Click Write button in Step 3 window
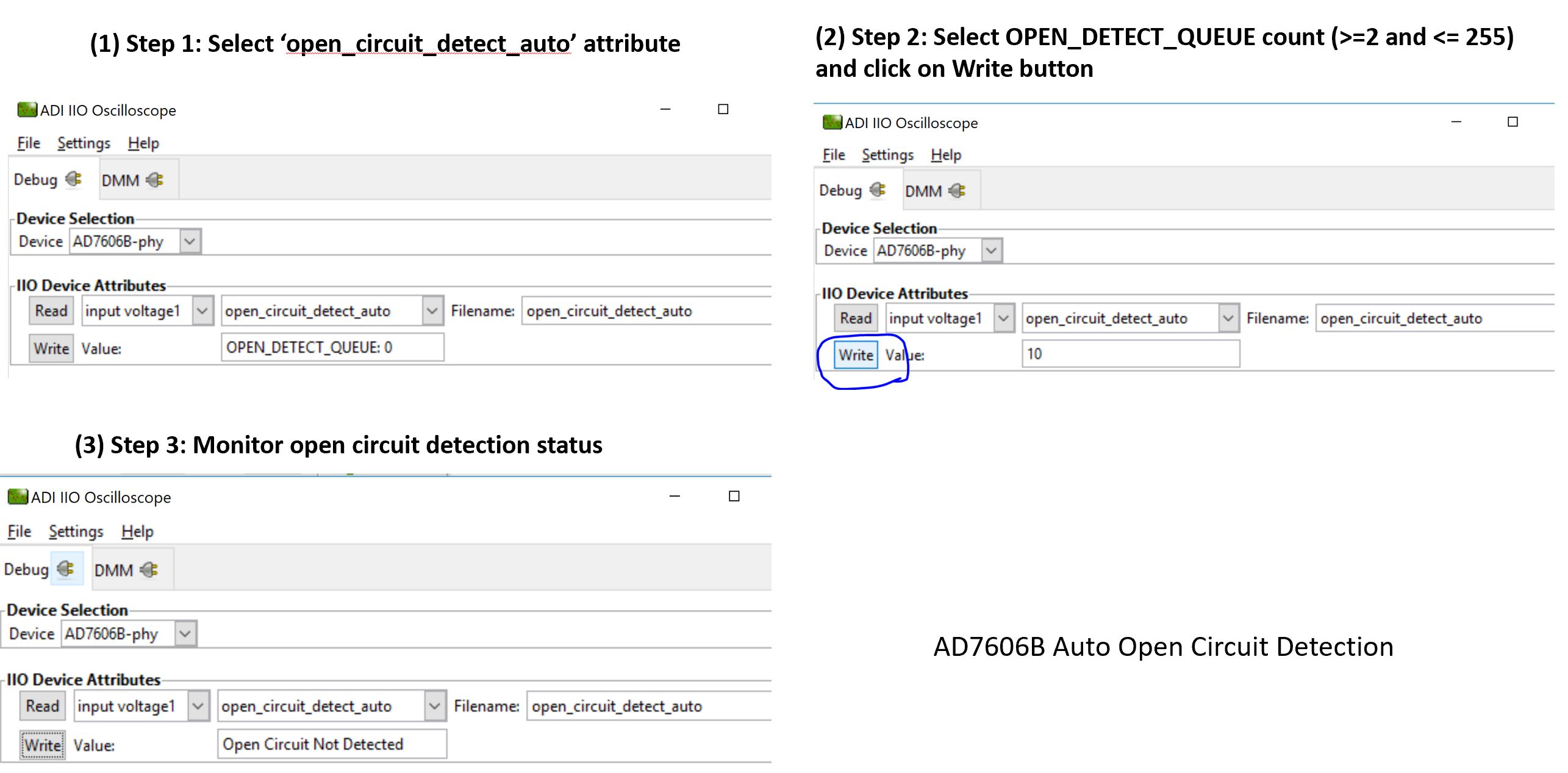Image resolution: width=1568 pixels, height=773 pixels. tap(42, 745)
